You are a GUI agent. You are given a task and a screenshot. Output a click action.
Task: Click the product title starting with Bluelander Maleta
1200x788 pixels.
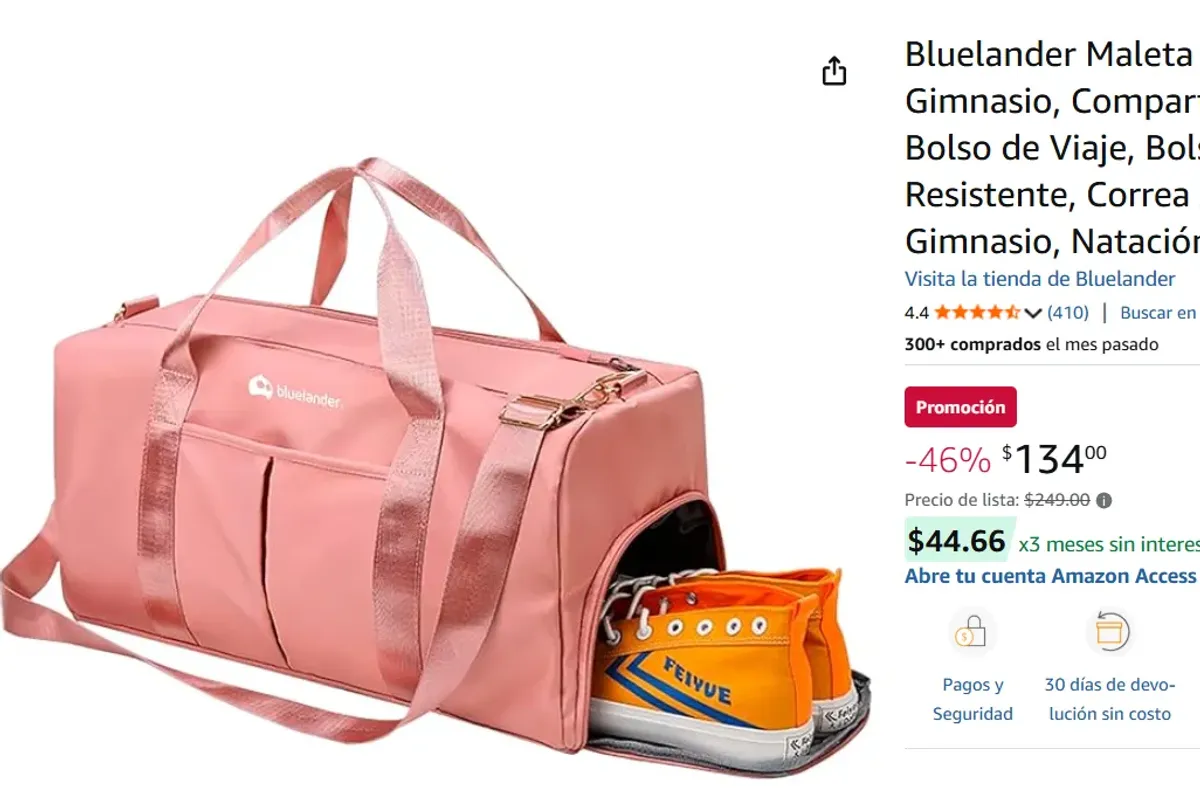1052,147
